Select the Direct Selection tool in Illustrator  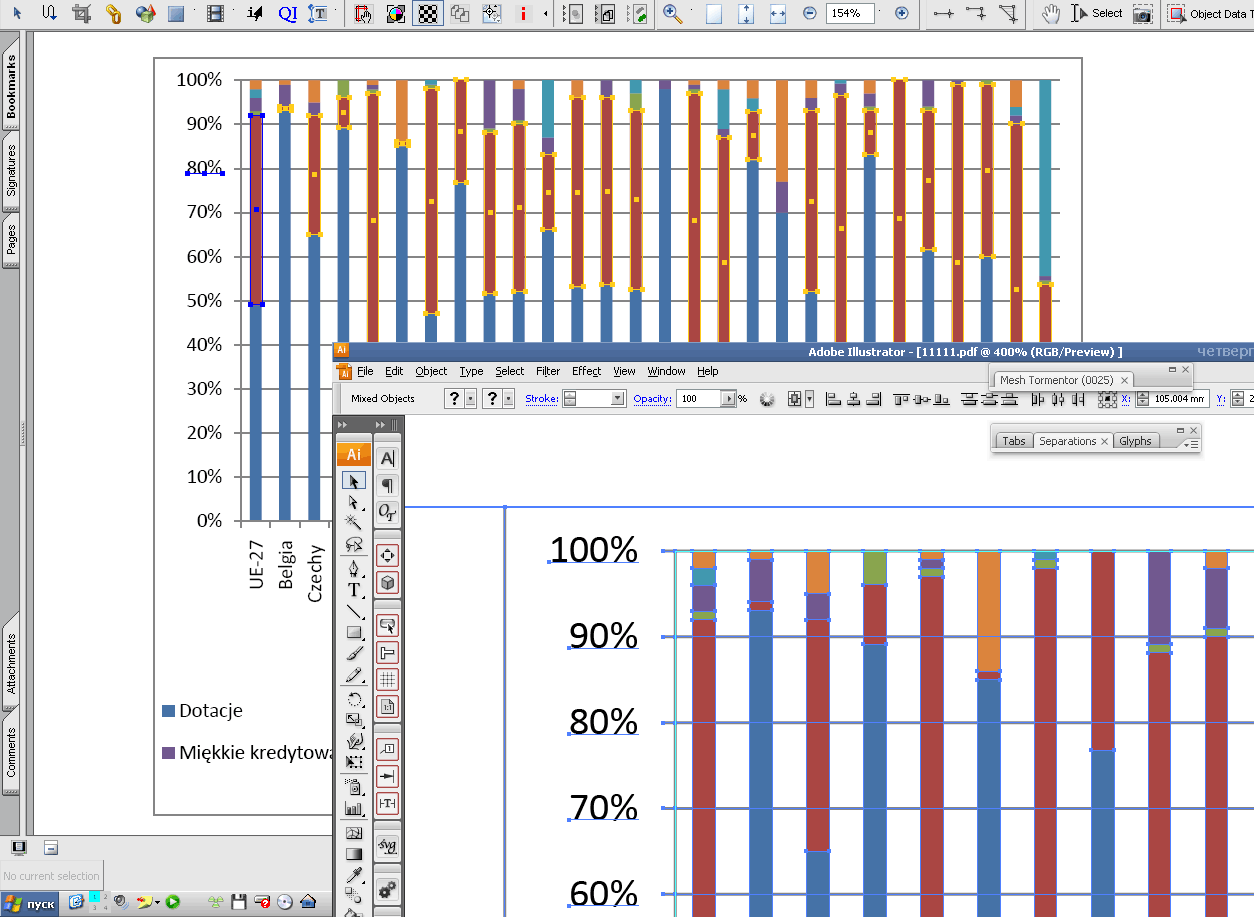353,502
